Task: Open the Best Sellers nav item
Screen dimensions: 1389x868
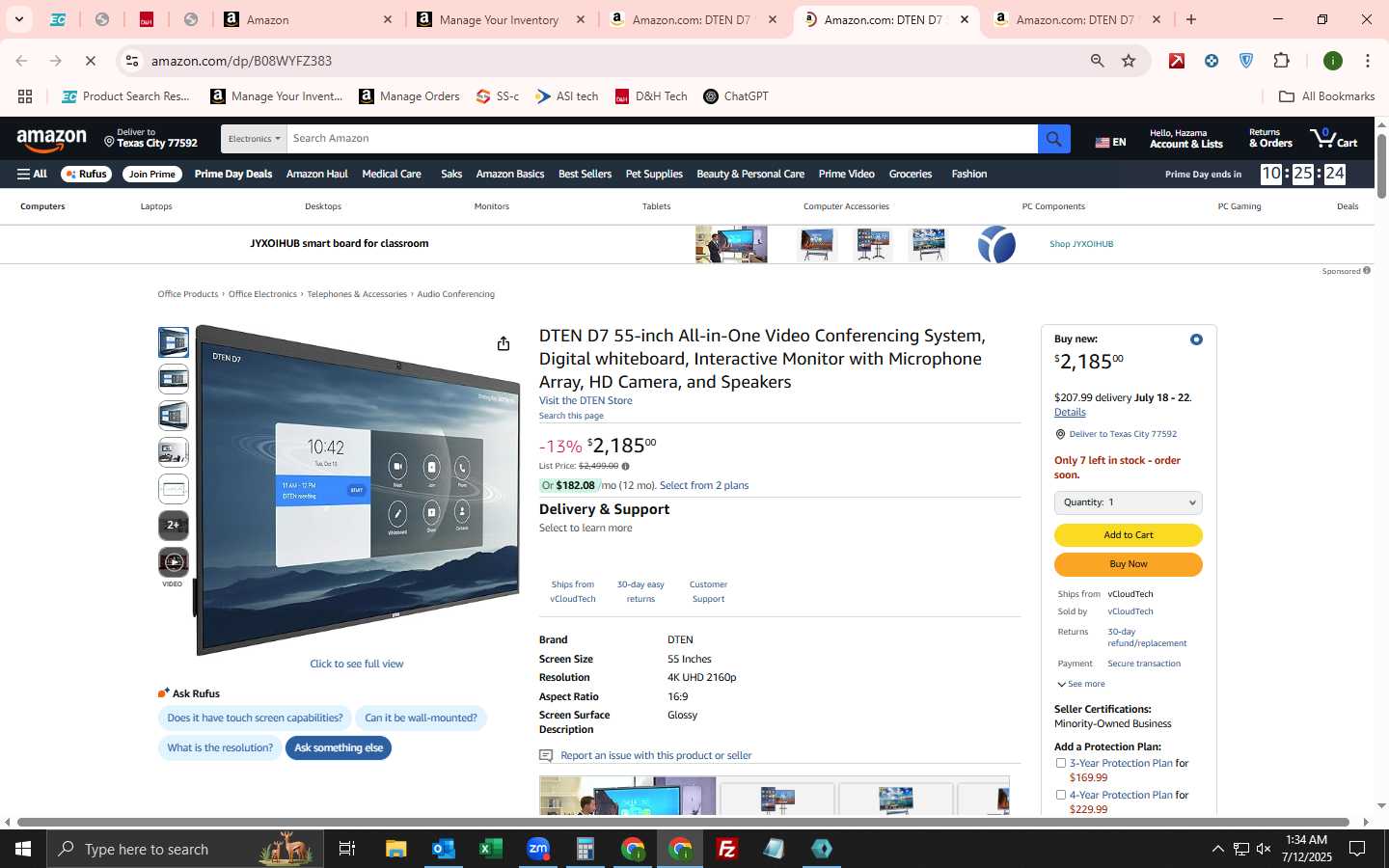Action: [x=585, y=175]
